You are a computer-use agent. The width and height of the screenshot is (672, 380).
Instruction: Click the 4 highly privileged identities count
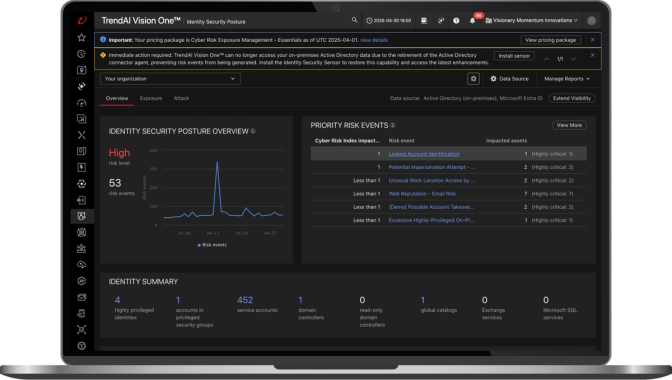pyautogui.click(x=117, y=300)
